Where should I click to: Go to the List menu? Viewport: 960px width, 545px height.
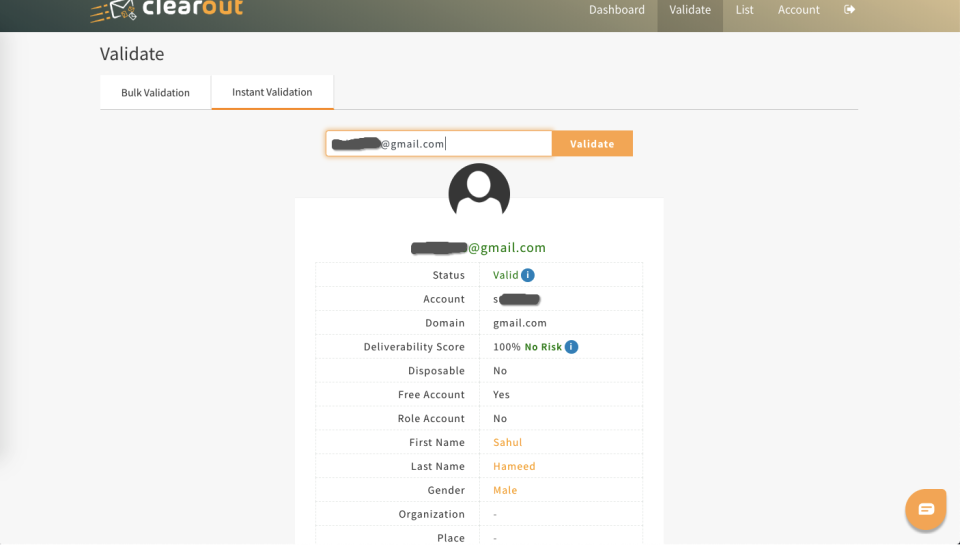[744, 10]
